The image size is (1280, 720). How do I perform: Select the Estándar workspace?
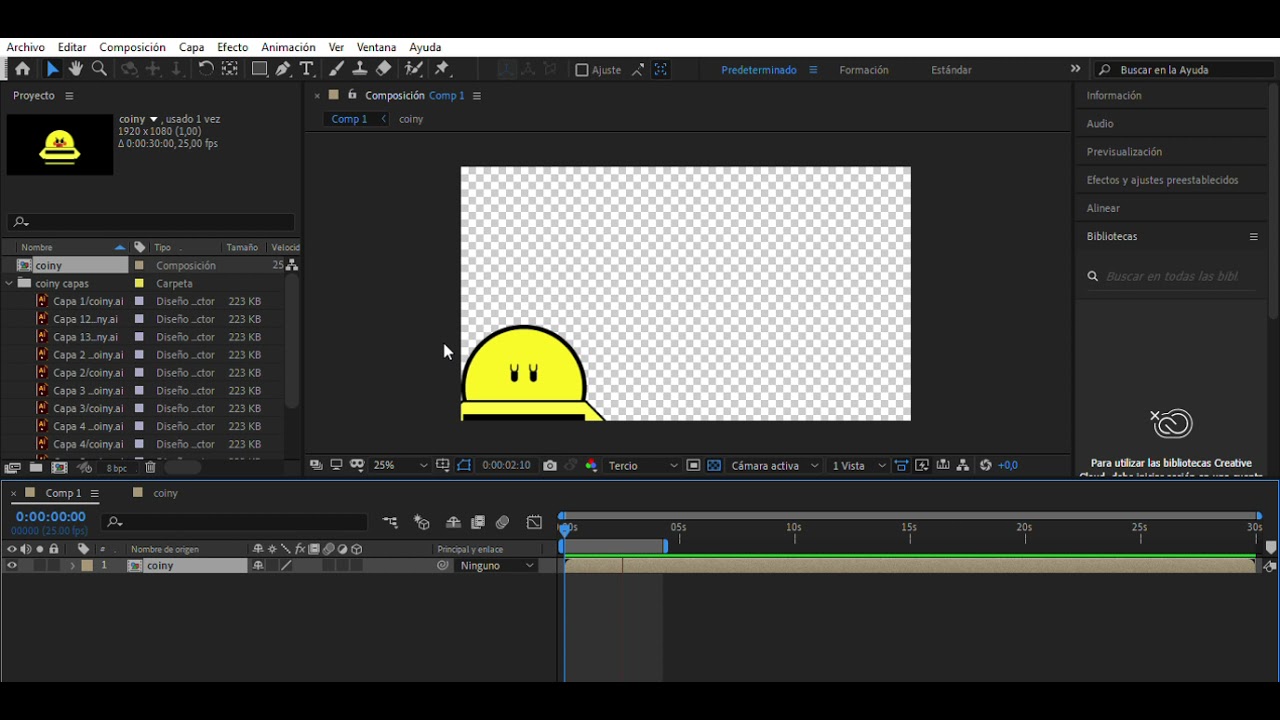click(x=951, y=70)
